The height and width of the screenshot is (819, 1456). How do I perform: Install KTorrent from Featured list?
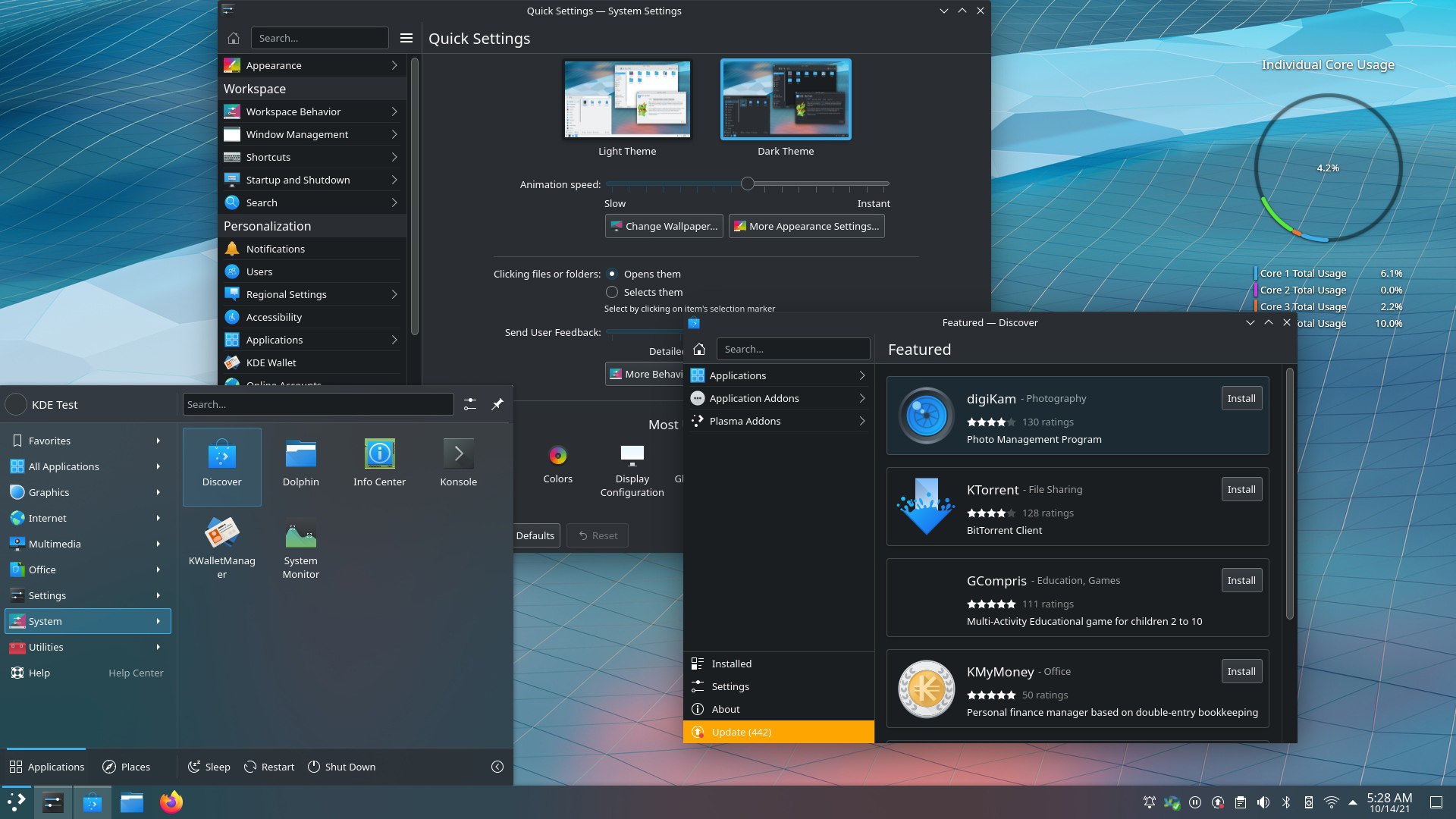pos(1241,489)
